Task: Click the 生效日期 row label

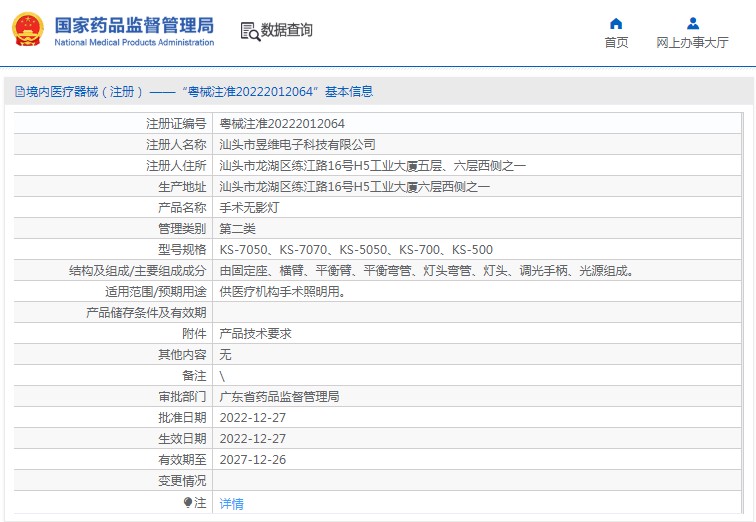Action: 182,439
